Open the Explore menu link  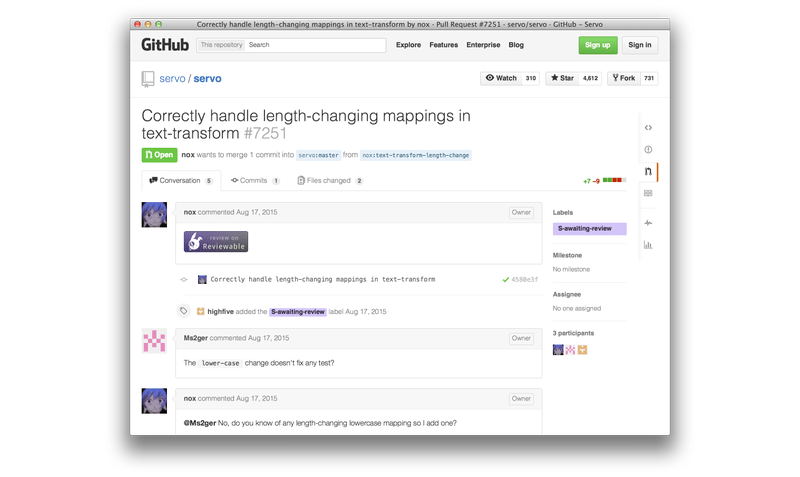(x=409, y=45)
